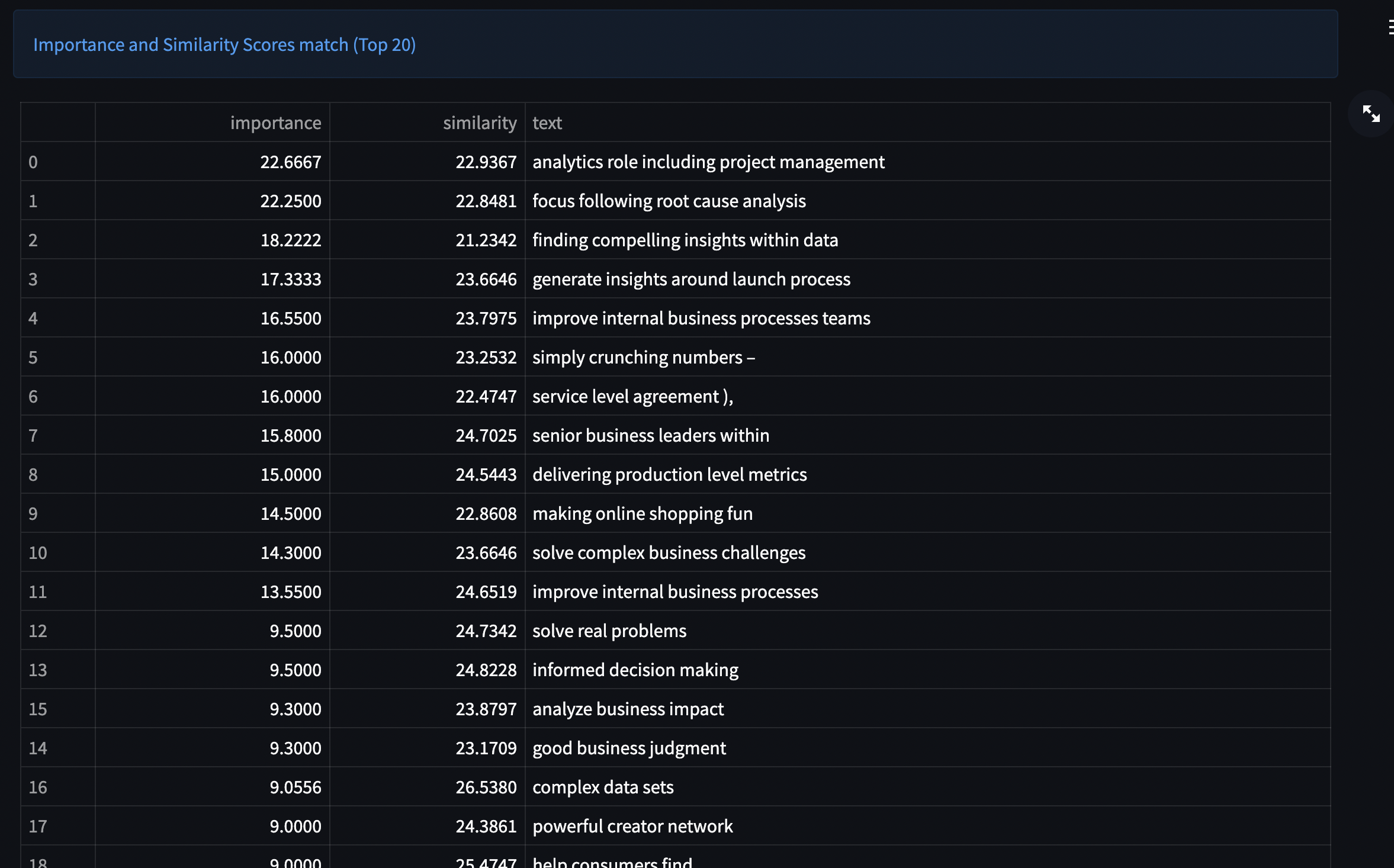This screenshot has width=1394, height=868.
Task: Select 'service level agreement ),' text cell
Action: [632, 396]
